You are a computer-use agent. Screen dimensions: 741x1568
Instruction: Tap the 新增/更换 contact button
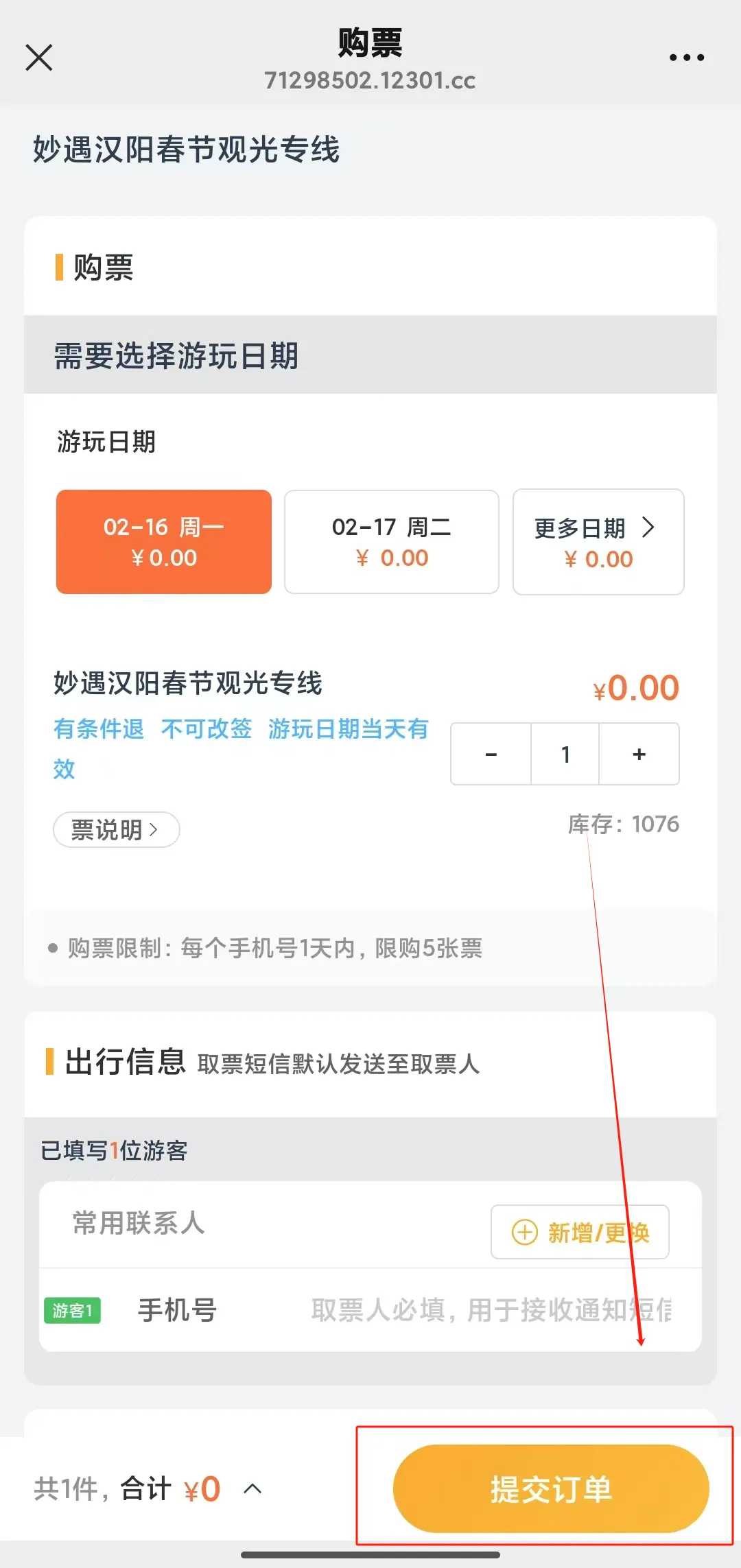580,1233
